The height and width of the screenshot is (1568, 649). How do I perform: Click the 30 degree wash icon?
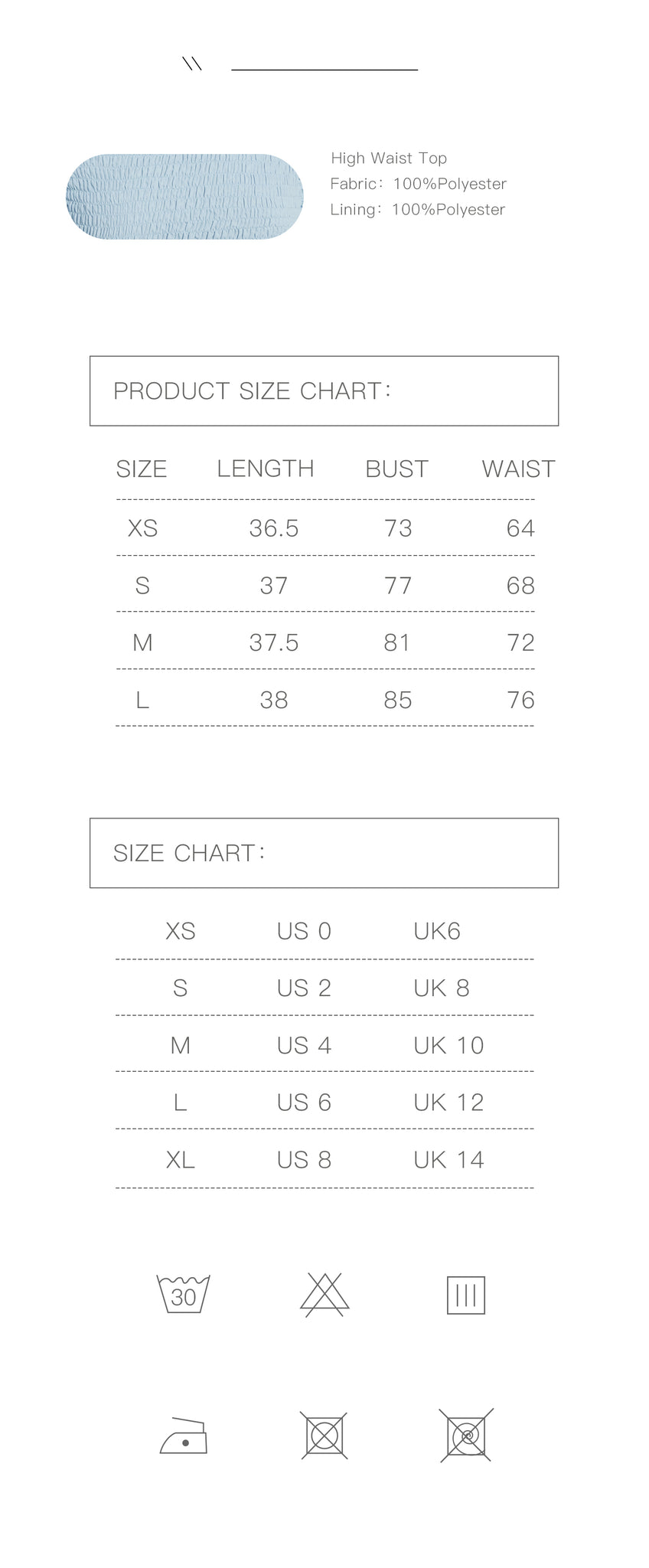(183, 1294)
